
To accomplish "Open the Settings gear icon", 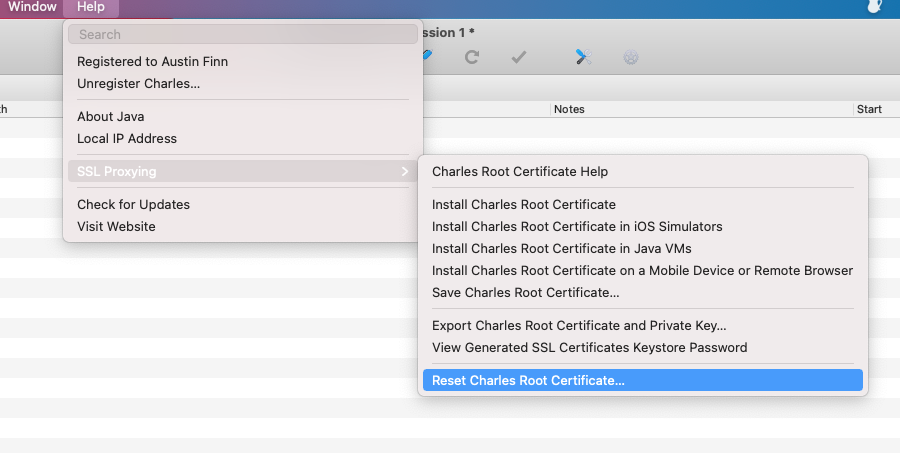I will tap(631, 57).
